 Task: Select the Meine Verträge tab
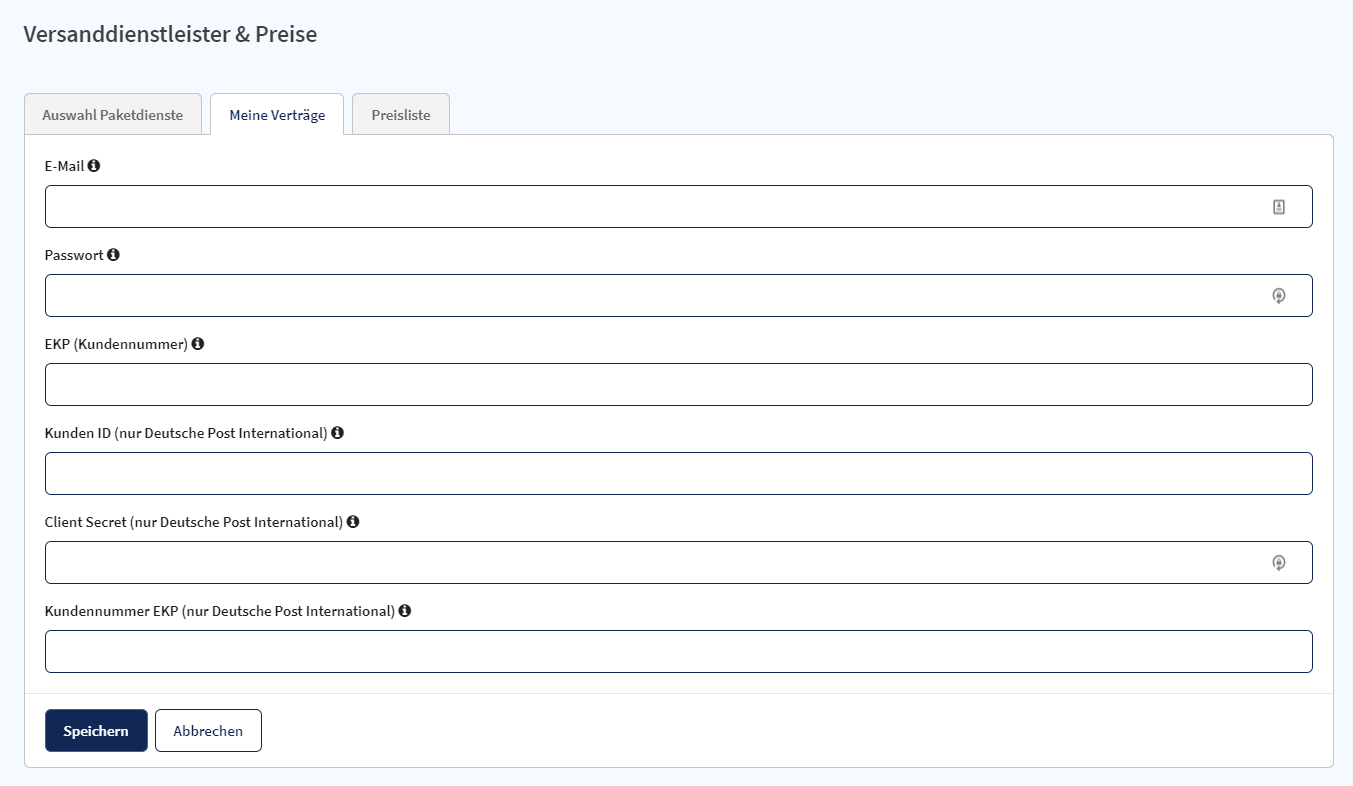(277, 115)
